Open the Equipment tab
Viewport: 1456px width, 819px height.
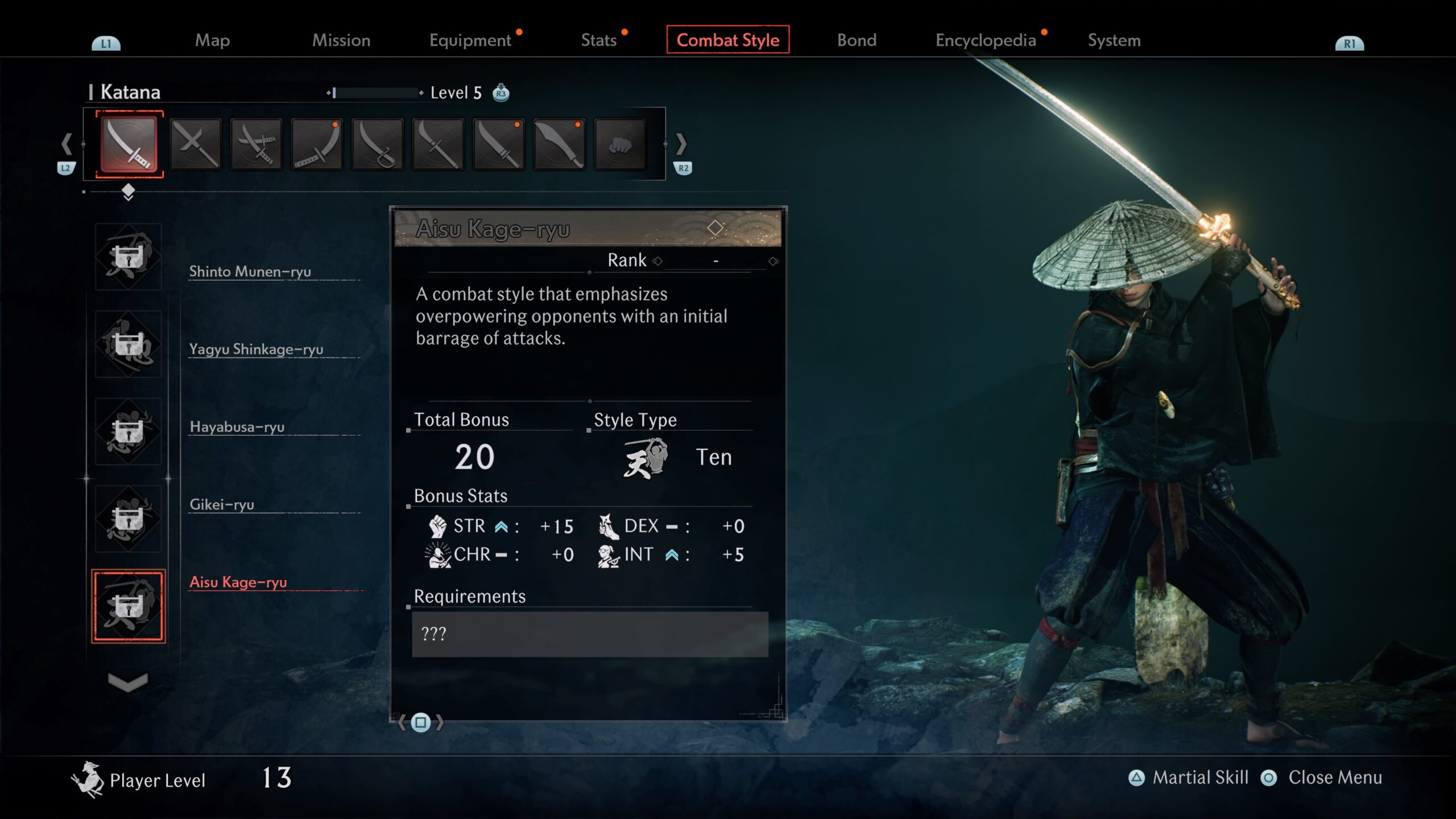coord(470,40)
